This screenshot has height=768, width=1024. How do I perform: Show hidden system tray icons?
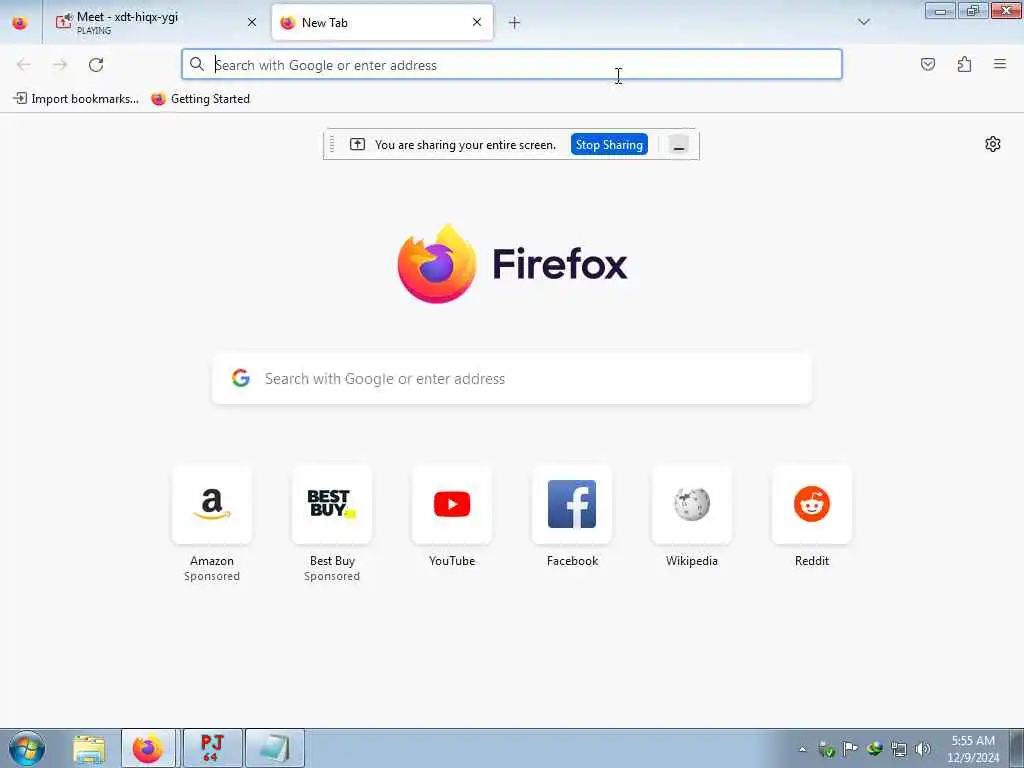(x=802, y=750)
